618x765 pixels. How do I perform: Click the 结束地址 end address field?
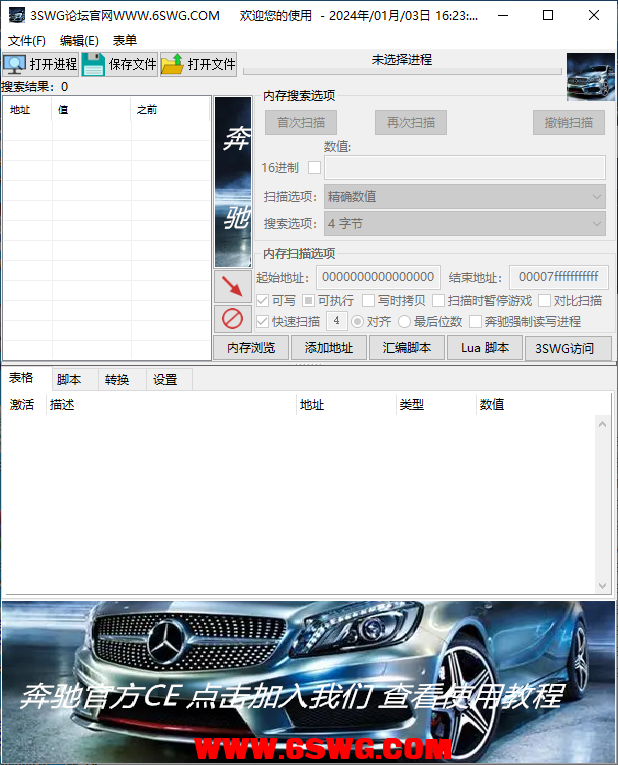(559, 278)
